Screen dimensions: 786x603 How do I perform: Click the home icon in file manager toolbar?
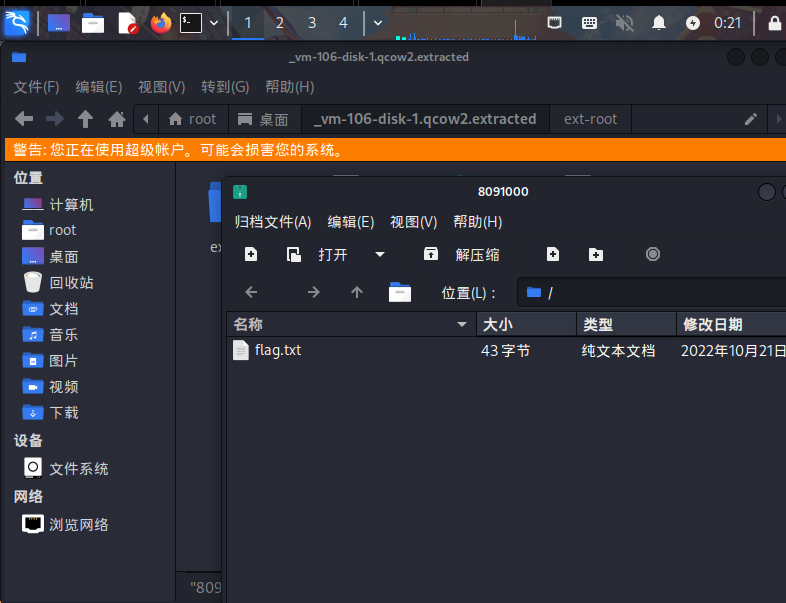pyautogui.click(x=117, y=119)
